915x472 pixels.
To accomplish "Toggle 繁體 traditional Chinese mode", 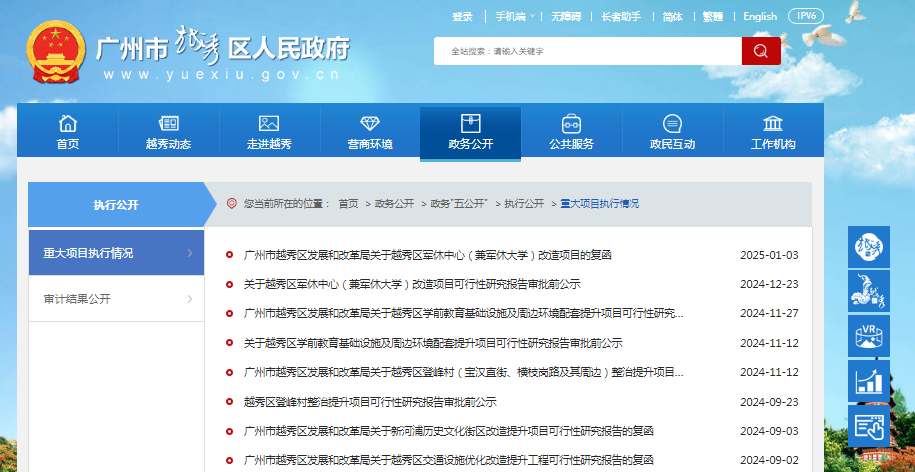I will [713, 16].
